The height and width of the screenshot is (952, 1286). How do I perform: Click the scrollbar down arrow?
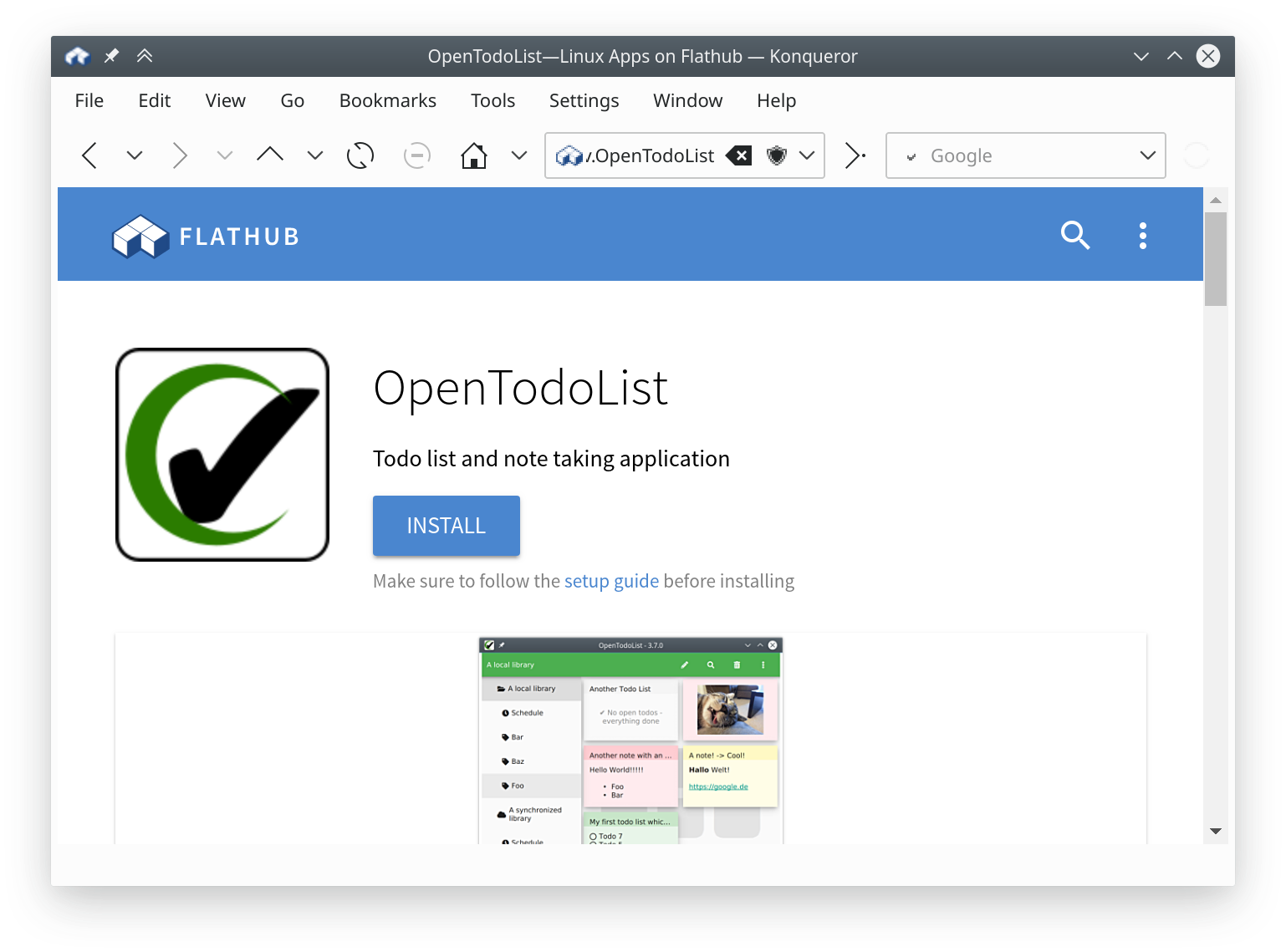1216,831
